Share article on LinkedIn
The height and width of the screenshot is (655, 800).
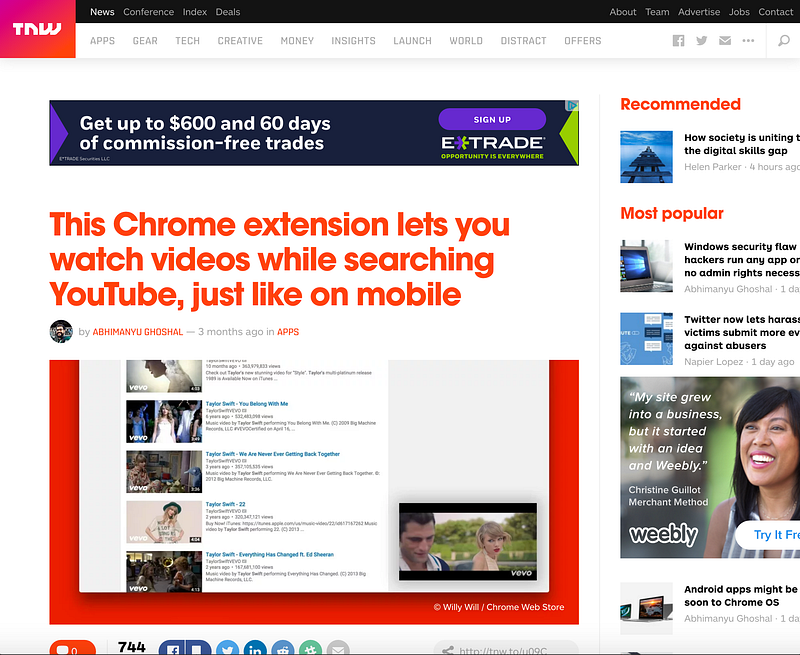255,648
